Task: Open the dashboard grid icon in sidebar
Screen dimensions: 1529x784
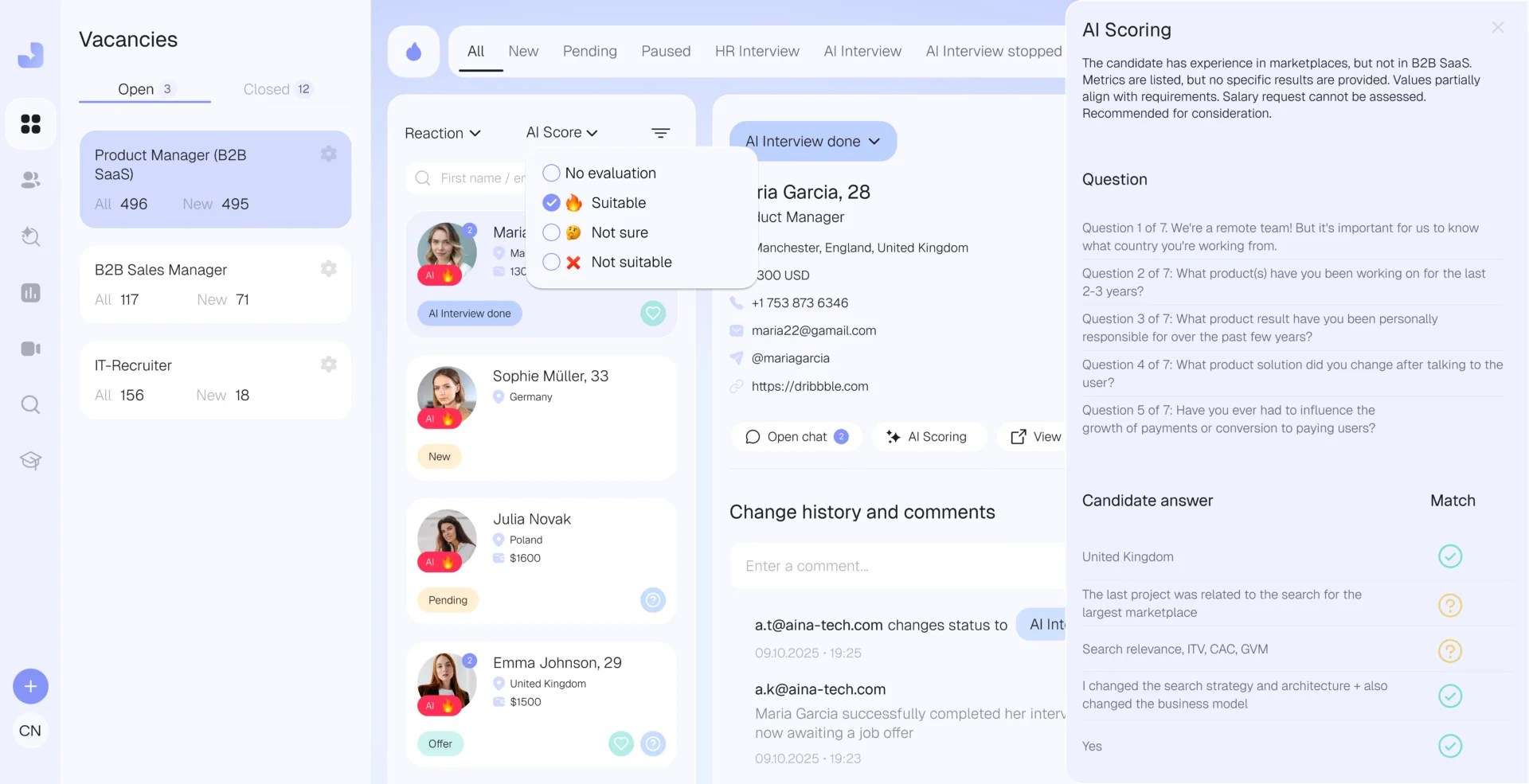Action: (30, 123)
